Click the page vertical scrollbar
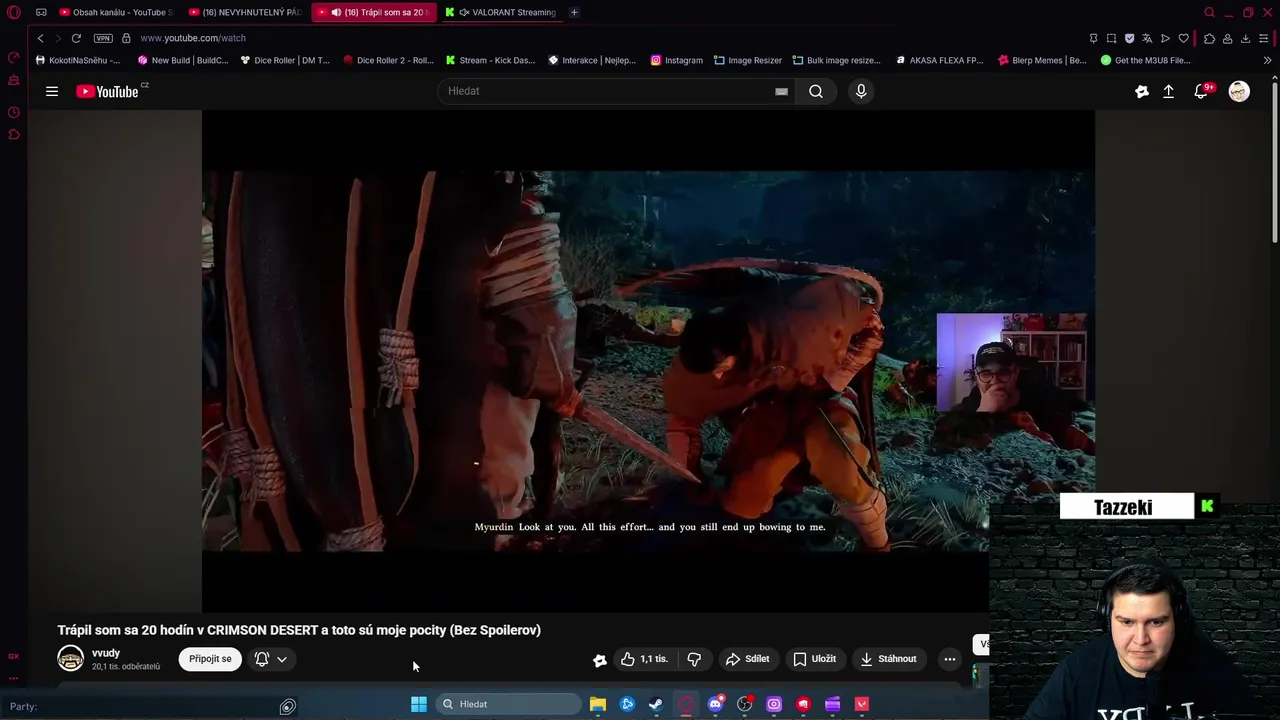Viewport: 1280px width, 720px height. [x=1274, y=160]
